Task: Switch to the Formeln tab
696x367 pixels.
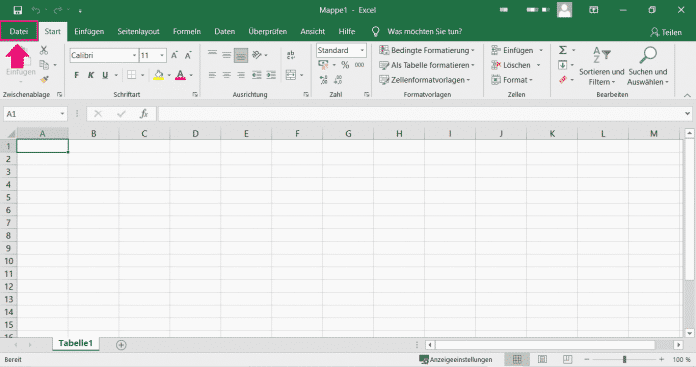Action: [187, 32]
